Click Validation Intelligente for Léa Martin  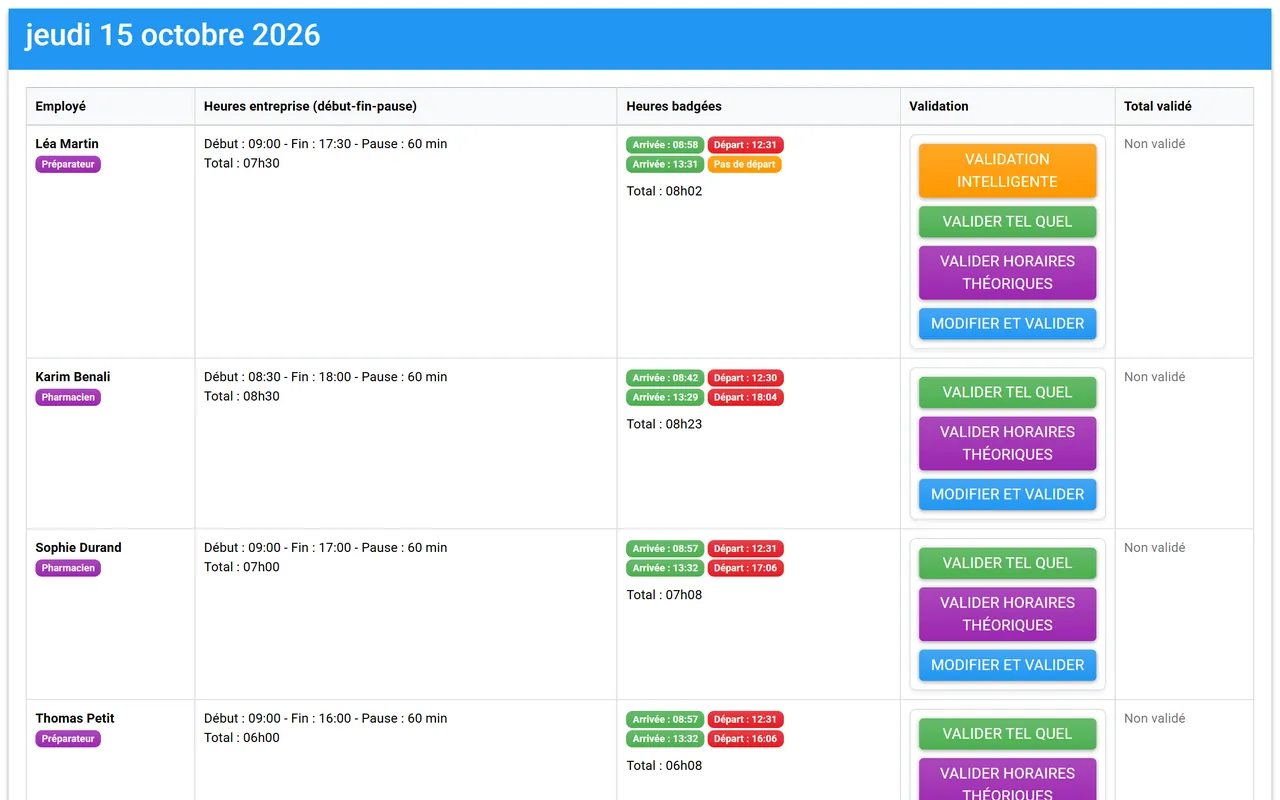[x=1007, y=170]
